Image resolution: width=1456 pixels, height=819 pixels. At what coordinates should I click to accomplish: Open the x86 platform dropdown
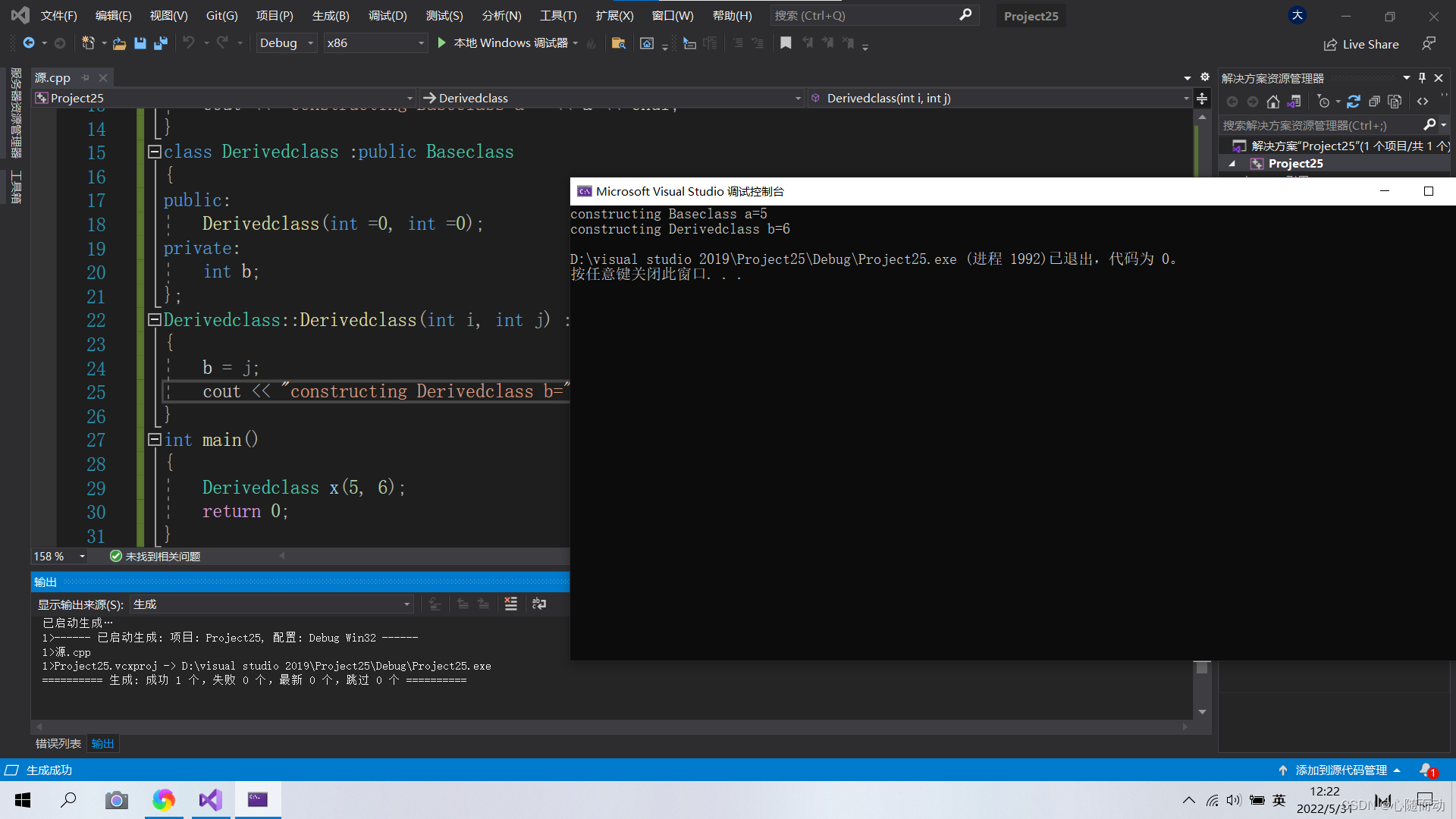point(375,43)
